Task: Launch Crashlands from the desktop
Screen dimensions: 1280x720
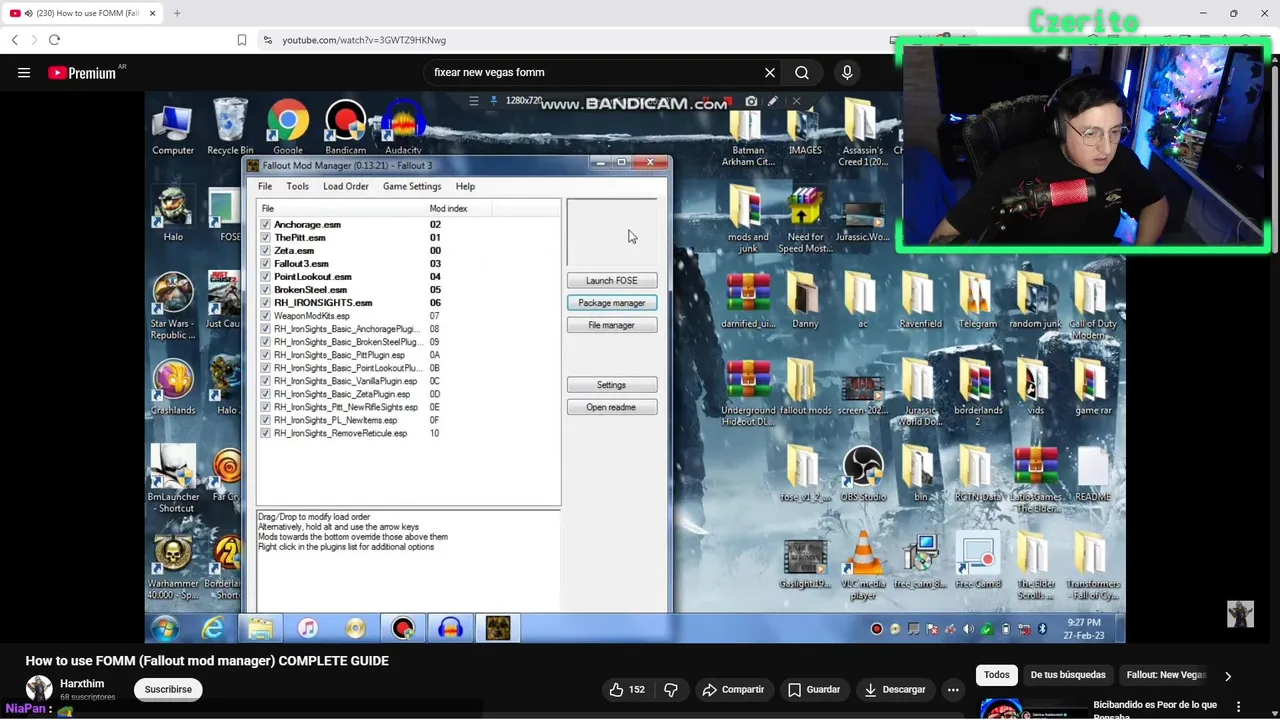Action: point(173,388)
